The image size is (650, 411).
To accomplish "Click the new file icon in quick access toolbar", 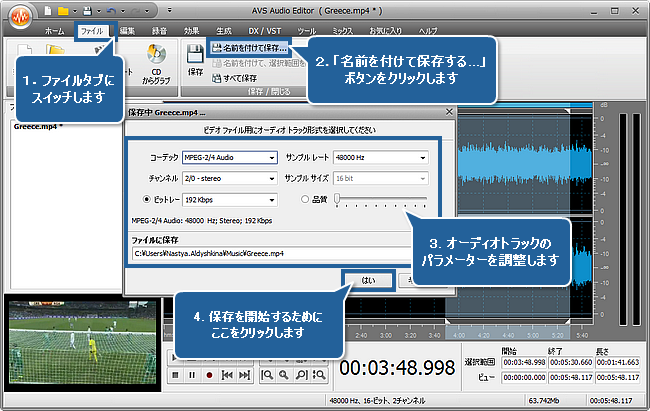I will tap(48, 11).
